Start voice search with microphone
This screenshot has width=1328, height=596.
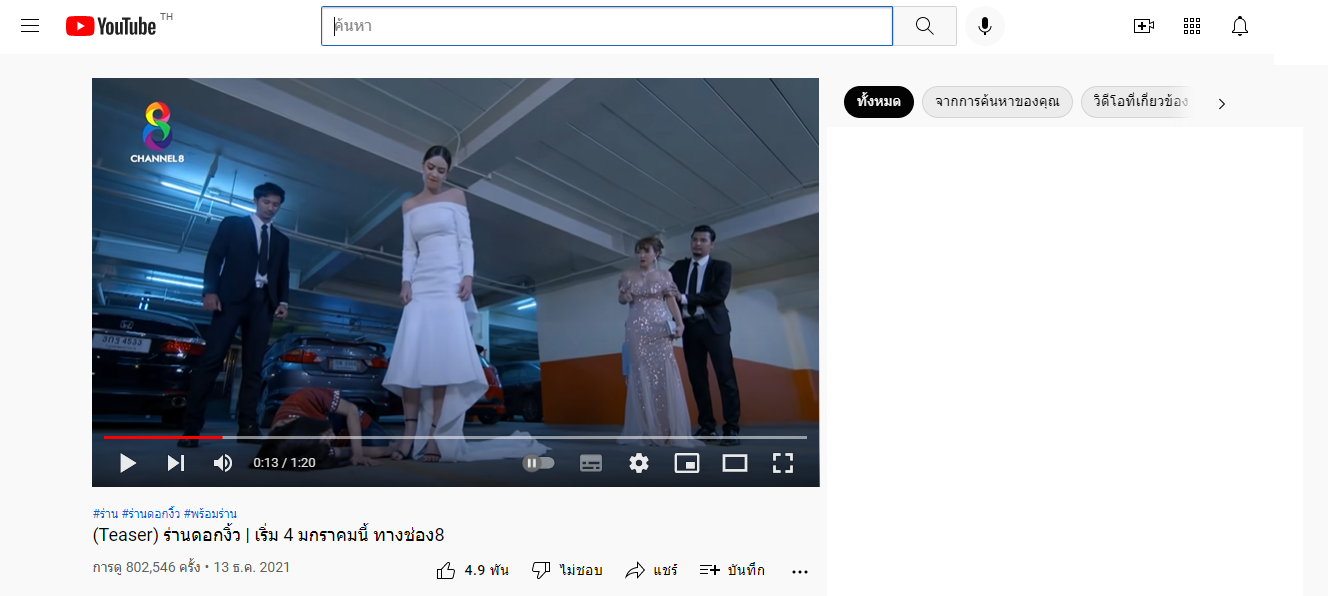[x=985, y=26]
